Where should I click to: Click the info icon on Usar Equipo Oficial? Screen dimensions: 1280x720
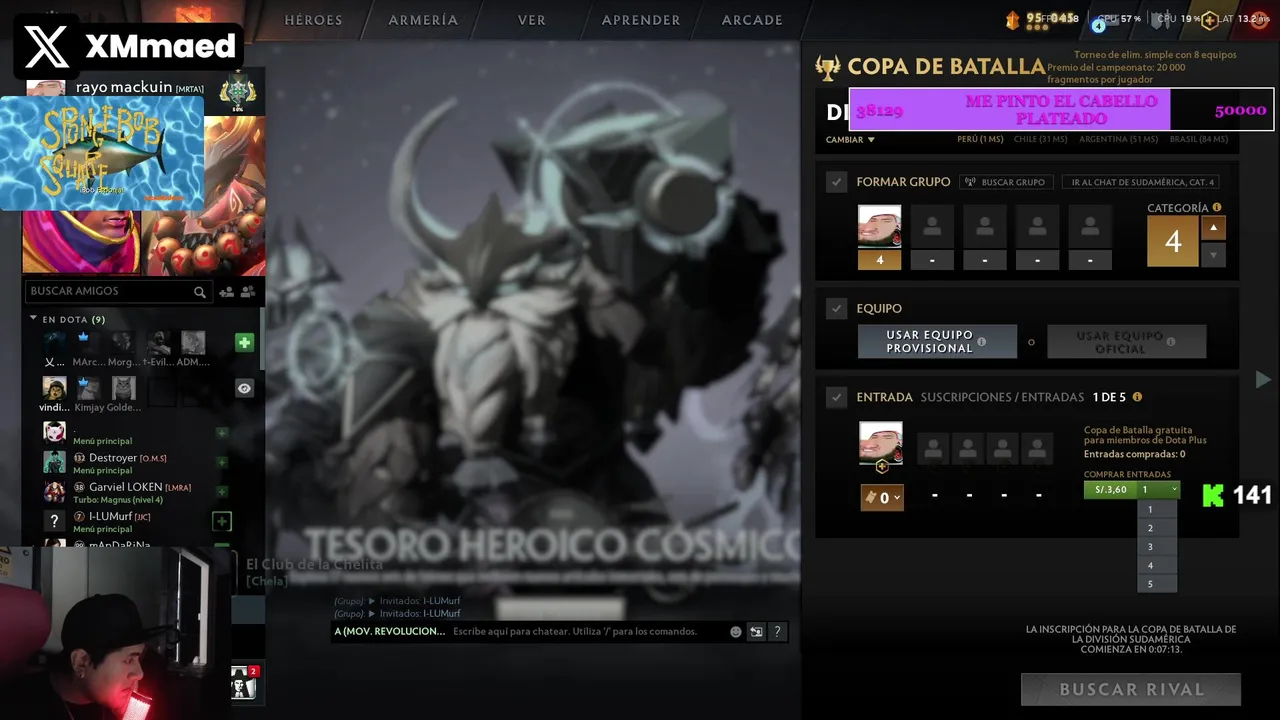(1171, 342)
